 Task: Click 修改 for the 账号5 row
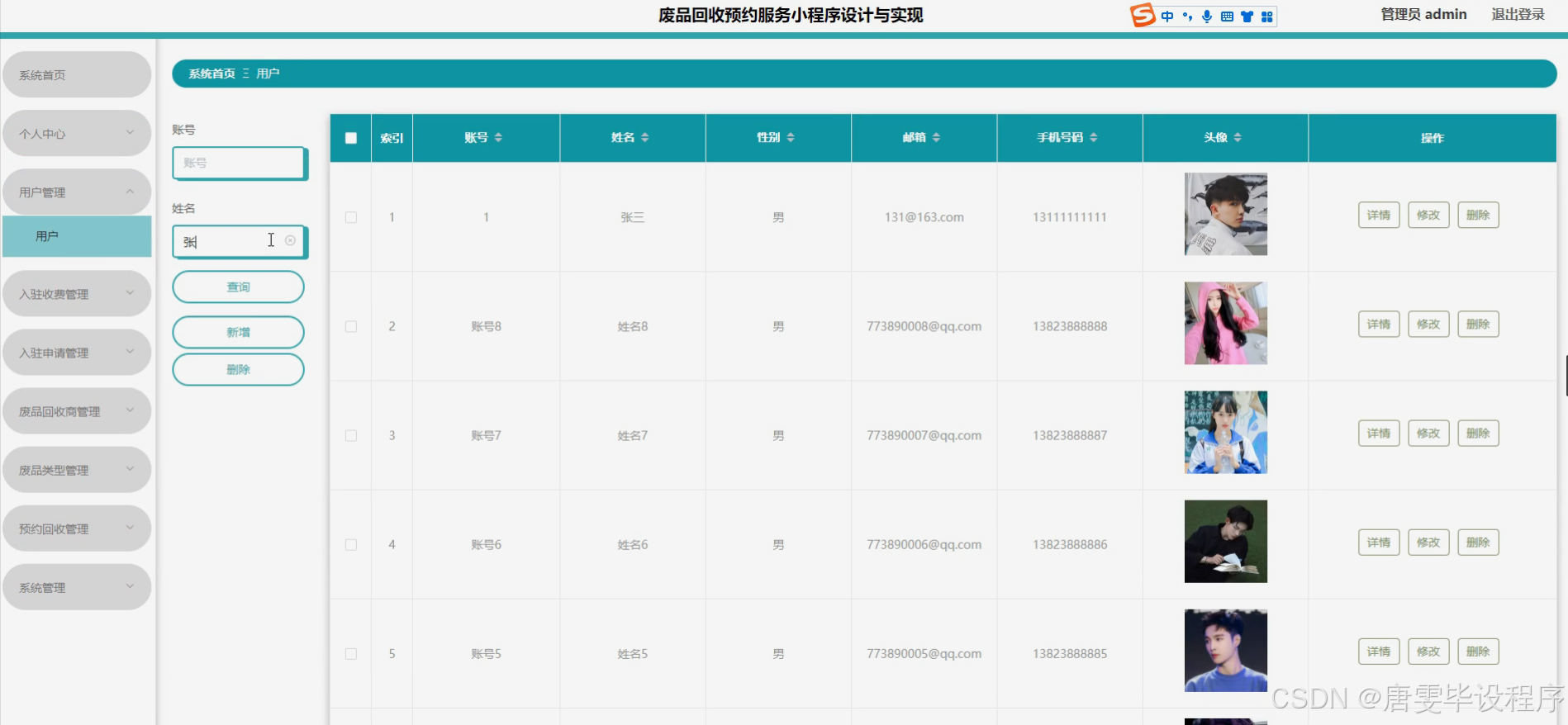1428,651
